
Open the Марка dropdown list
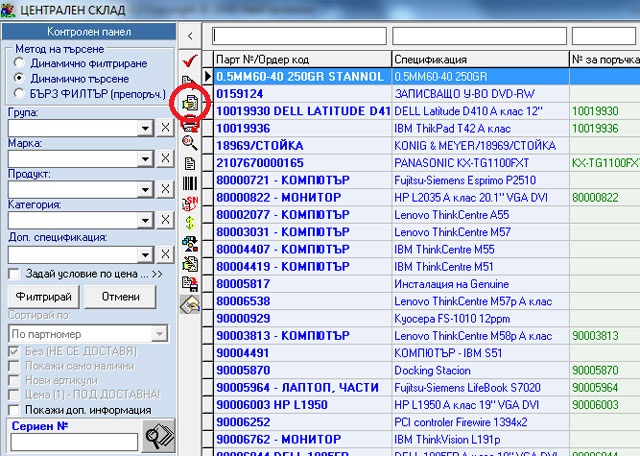coord(145,159)
